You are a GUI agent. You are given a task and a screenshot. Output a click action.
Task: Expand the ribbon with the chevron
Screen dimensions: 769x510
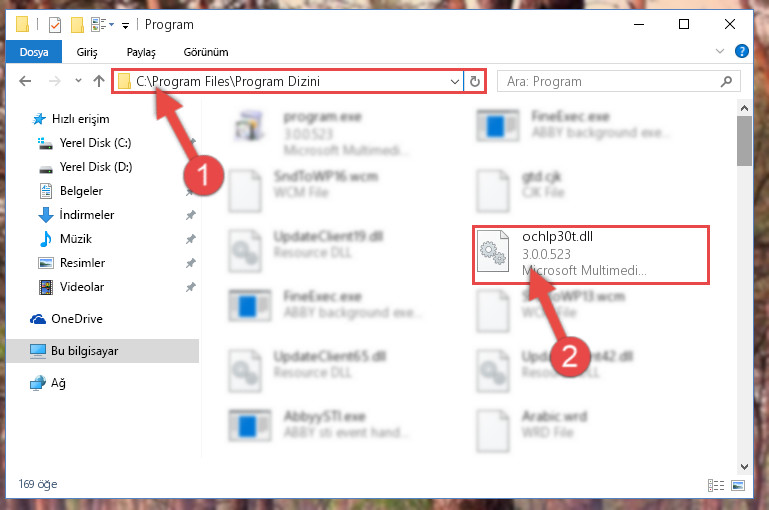point(719,51)
